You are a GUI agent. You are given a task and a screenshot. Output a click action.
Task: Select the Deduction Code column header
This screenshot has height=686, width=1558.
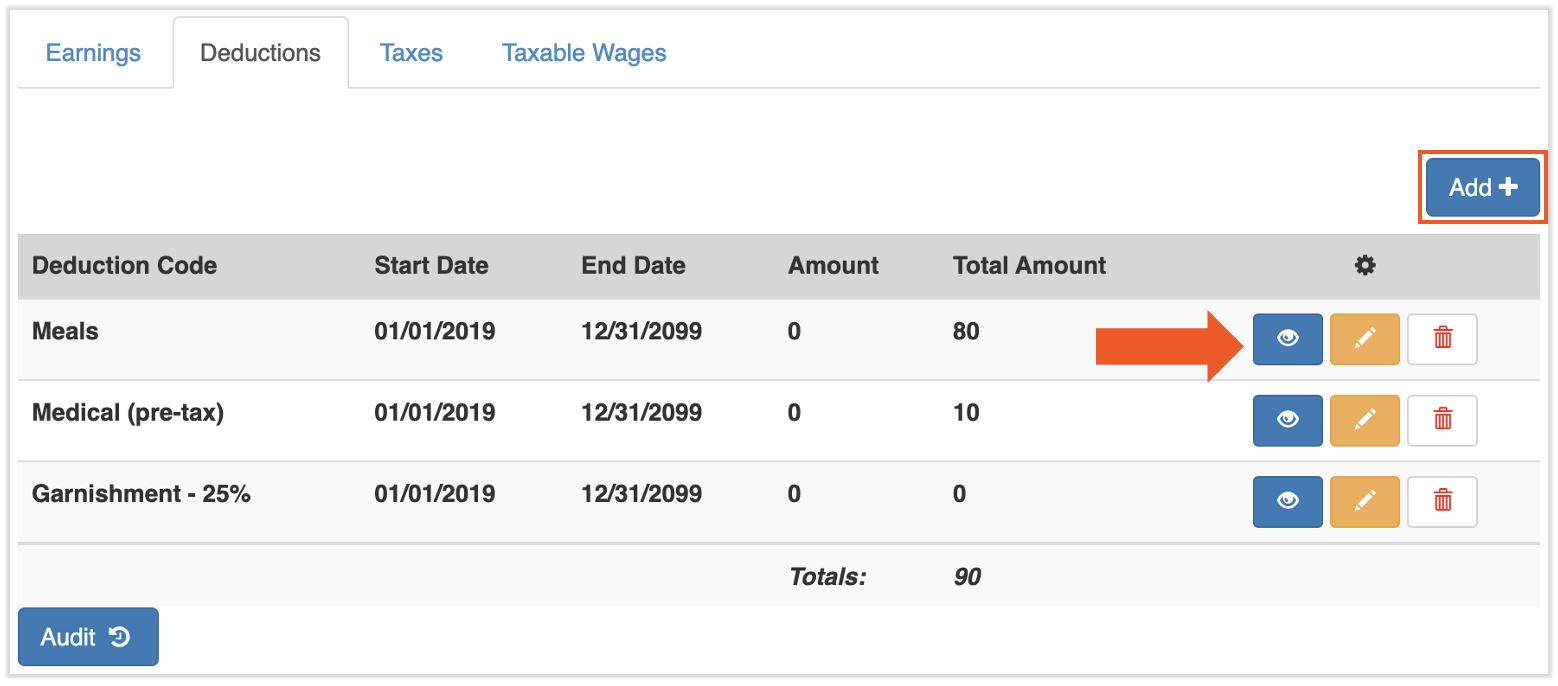point(124,266)
